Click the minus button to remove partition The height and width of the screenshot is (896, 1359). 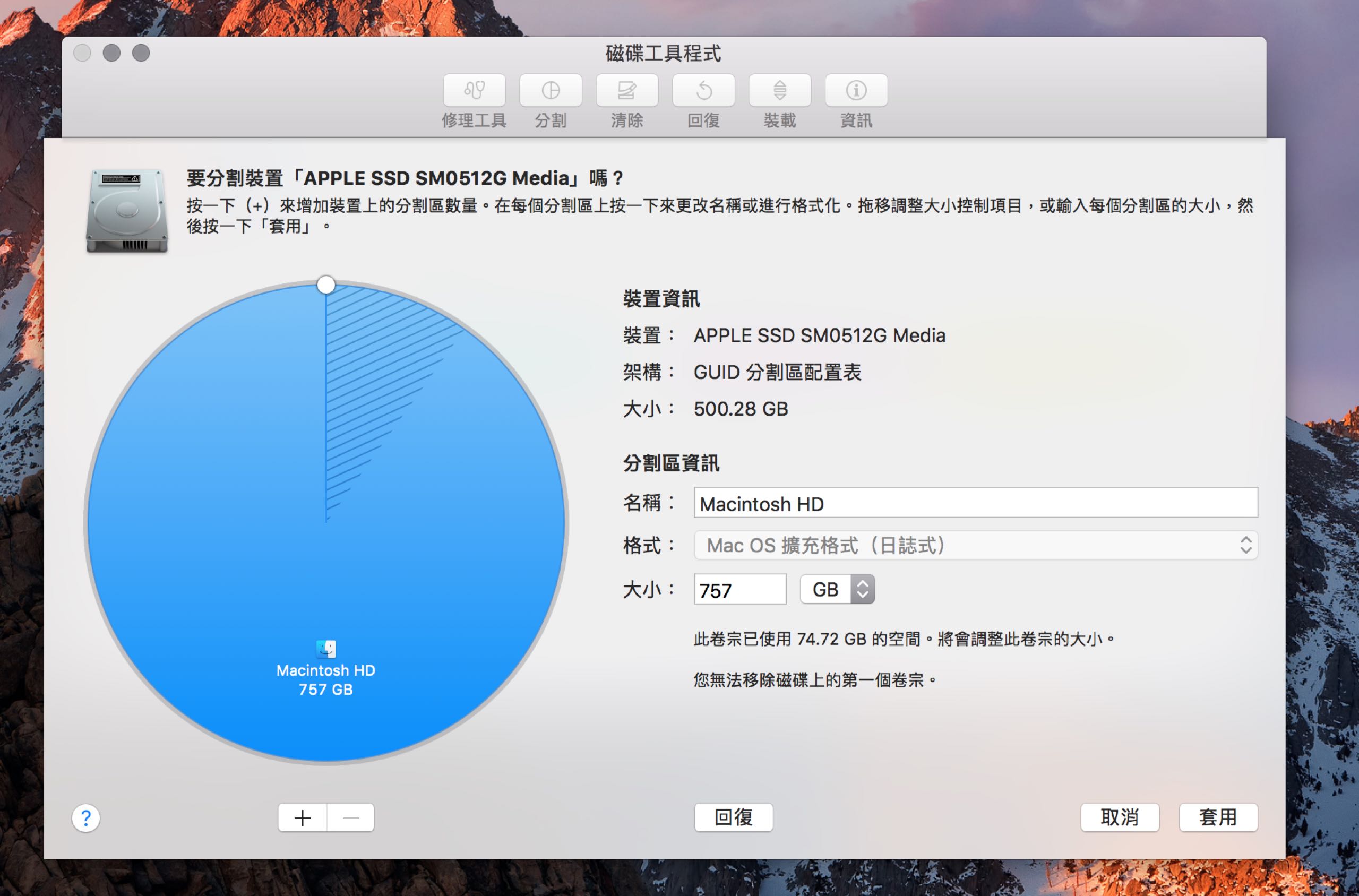tap(351, 818)
